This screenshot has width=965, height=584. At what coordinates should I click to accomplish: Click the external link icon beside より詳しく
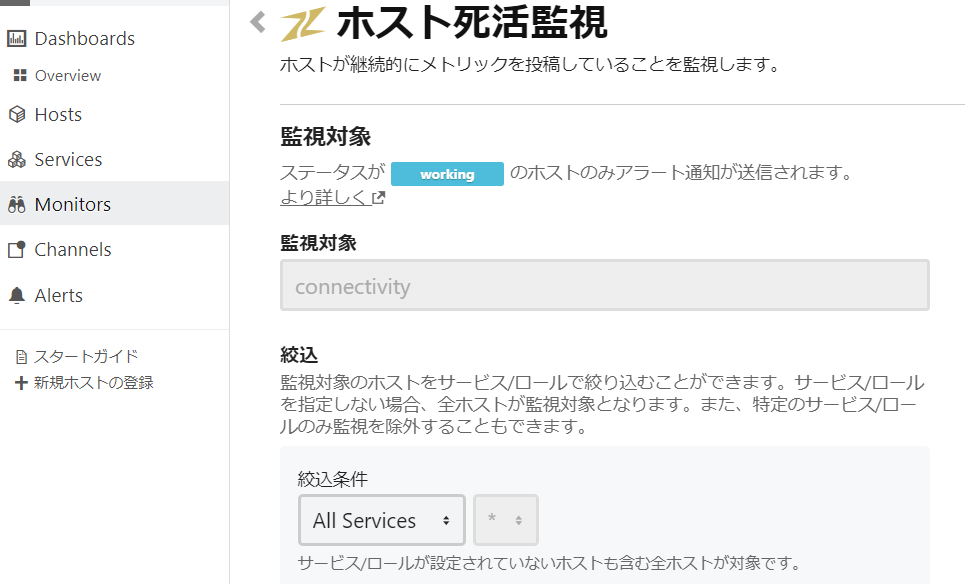pyautogui.click(x=379, y=198)
